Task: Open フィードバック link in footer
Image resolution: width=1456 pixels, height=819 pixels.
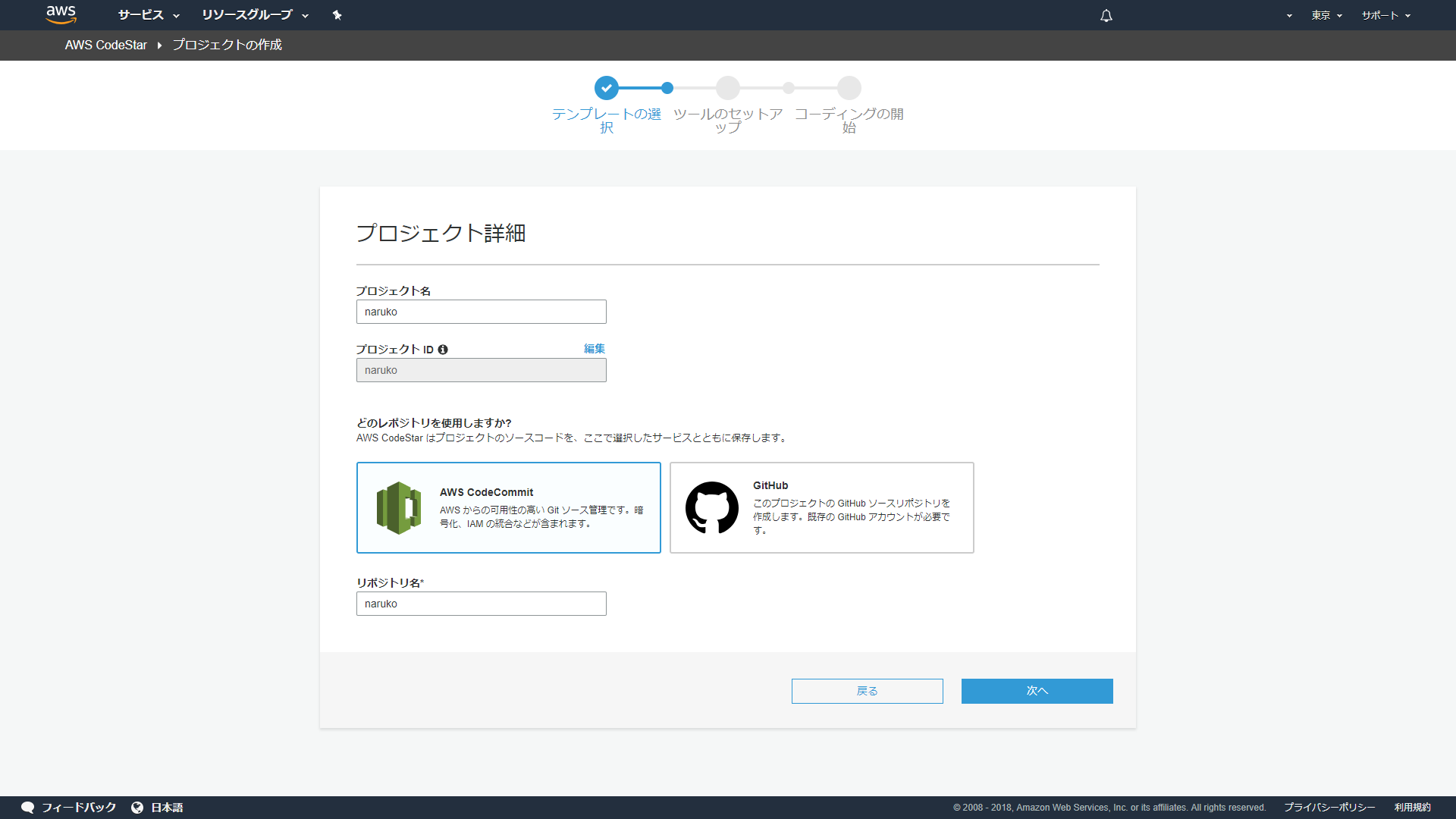Action: point(79,808)
